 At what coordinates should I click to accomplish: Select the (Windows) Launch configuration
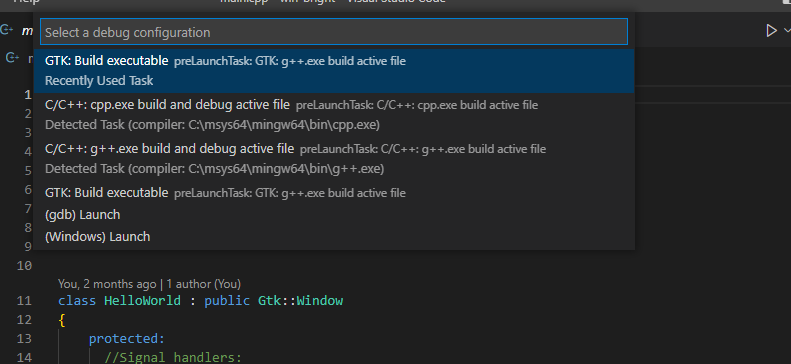(x=333, y=236)
